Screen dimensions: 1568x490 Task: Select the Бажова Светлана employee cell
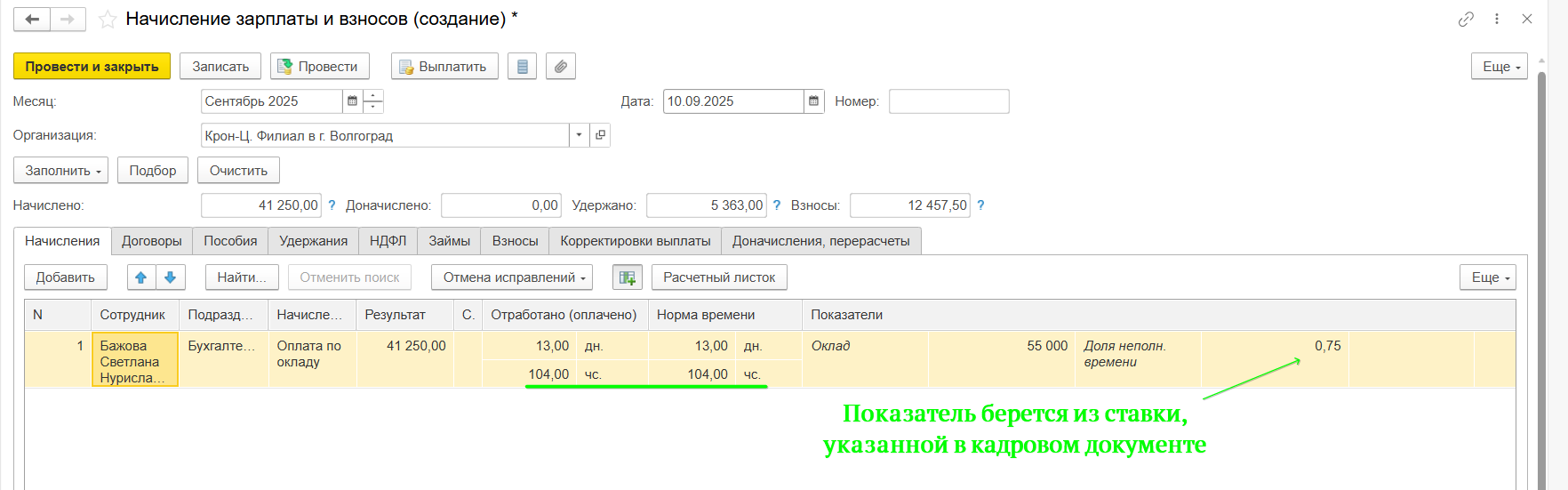click(135, 360)
